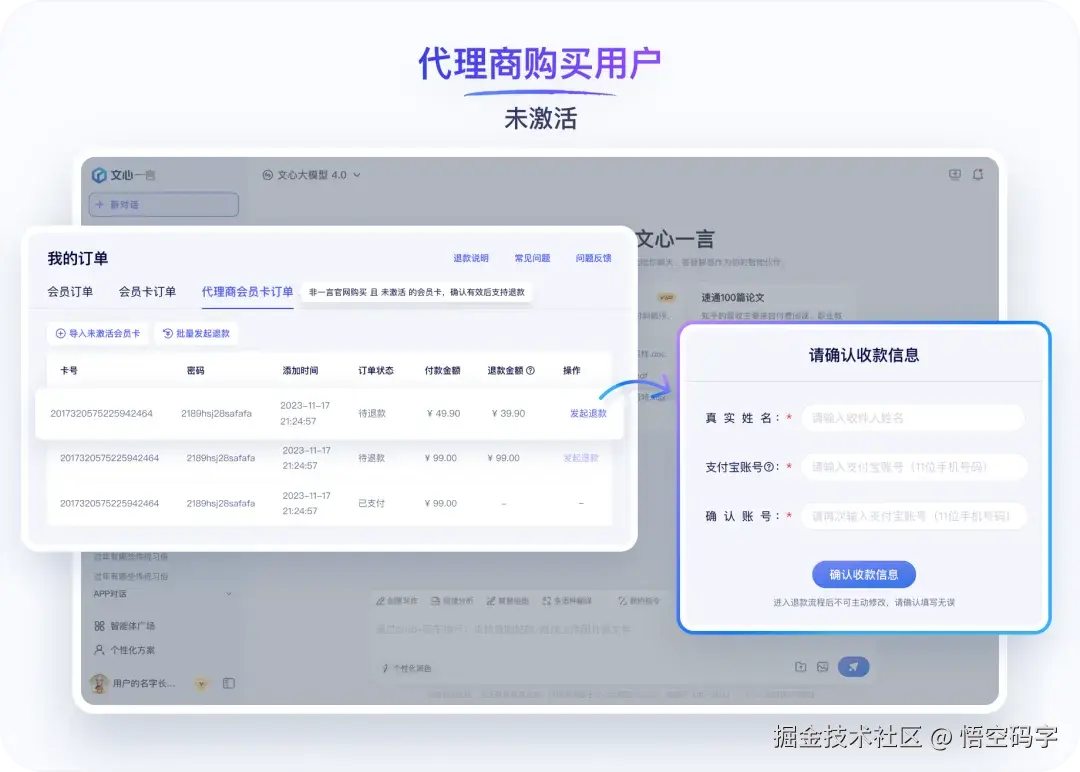
Task: Click the 已支付 order status cell
Action: (371, 503)
